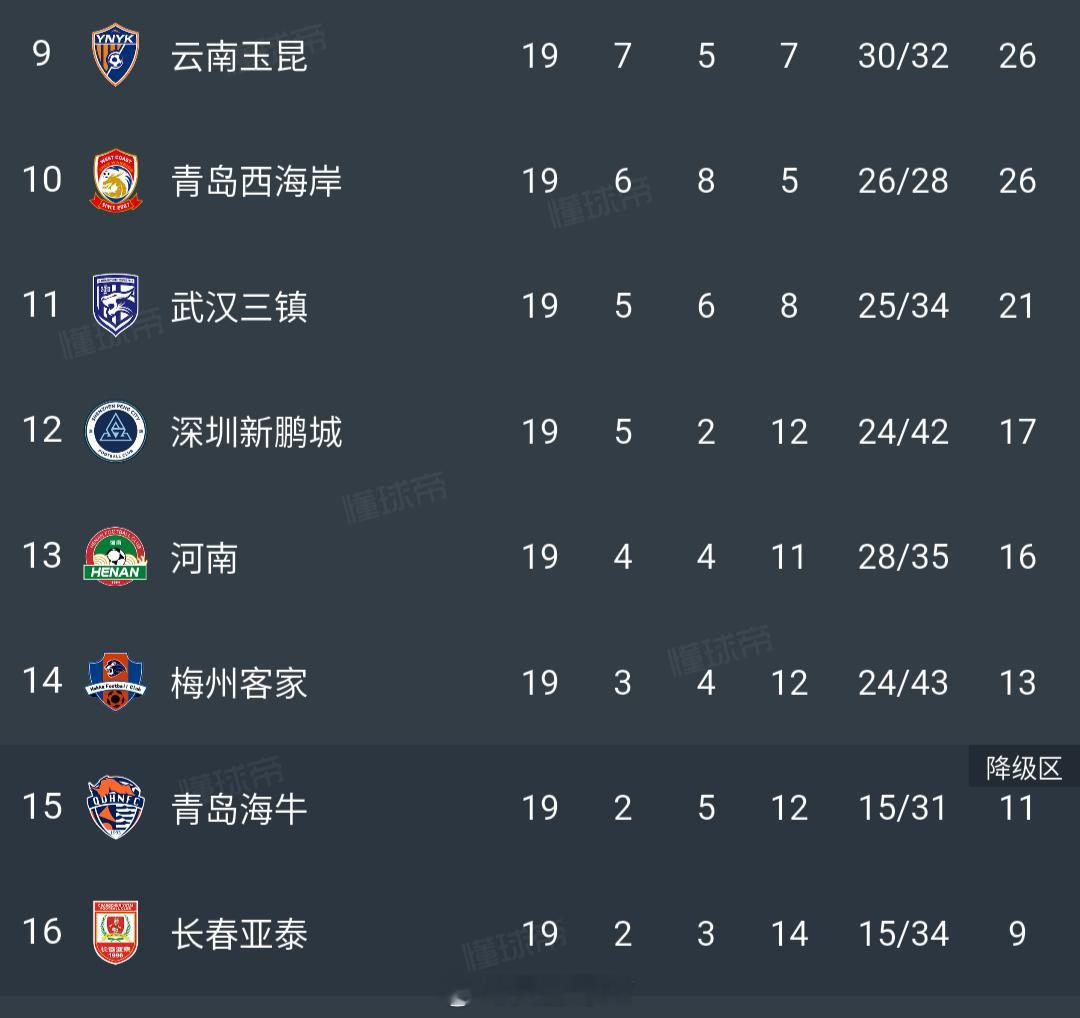
Task: Open team page for 云南玉昆
Action: click(239, 56)
